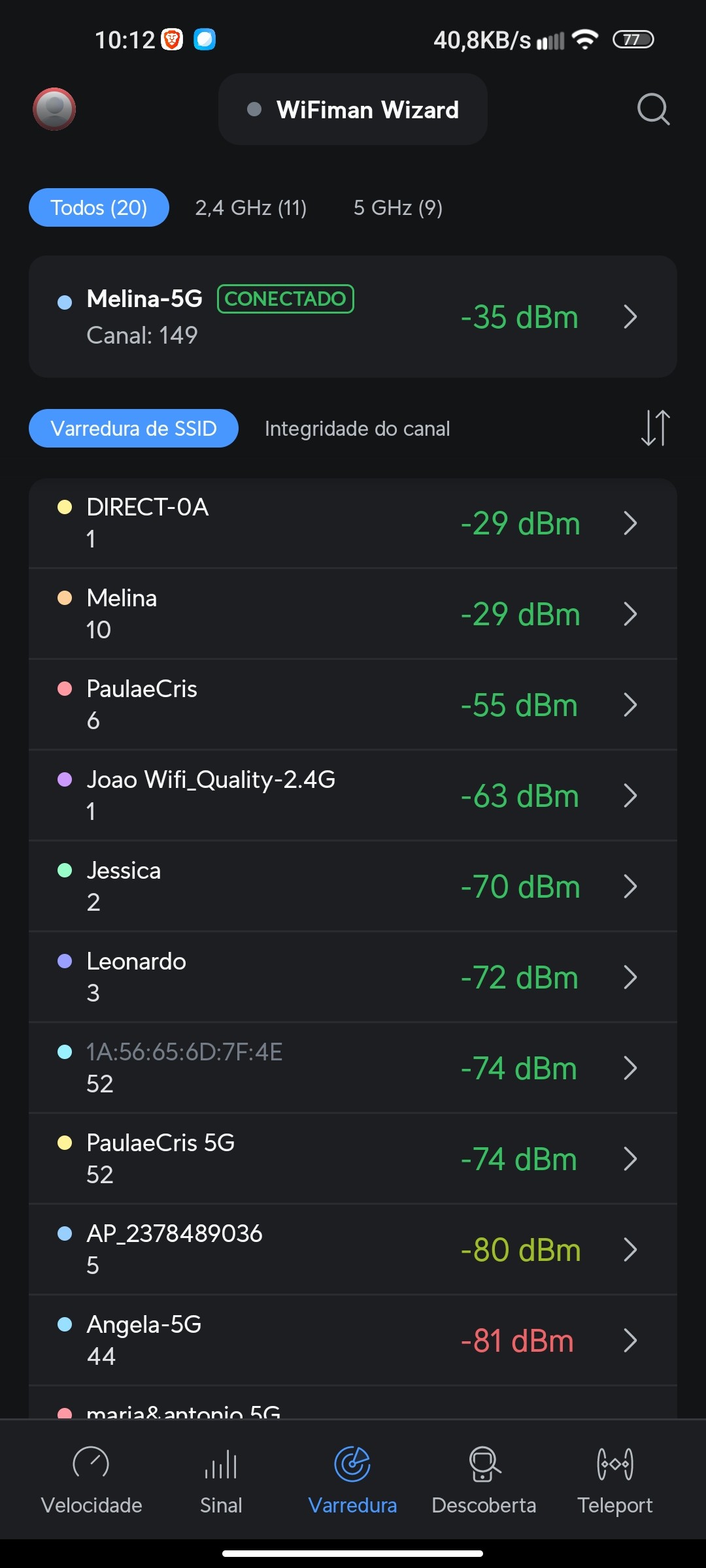Tap the profile avatar icon
This screenshot has width=706, height=1568.
click(54, 109)
